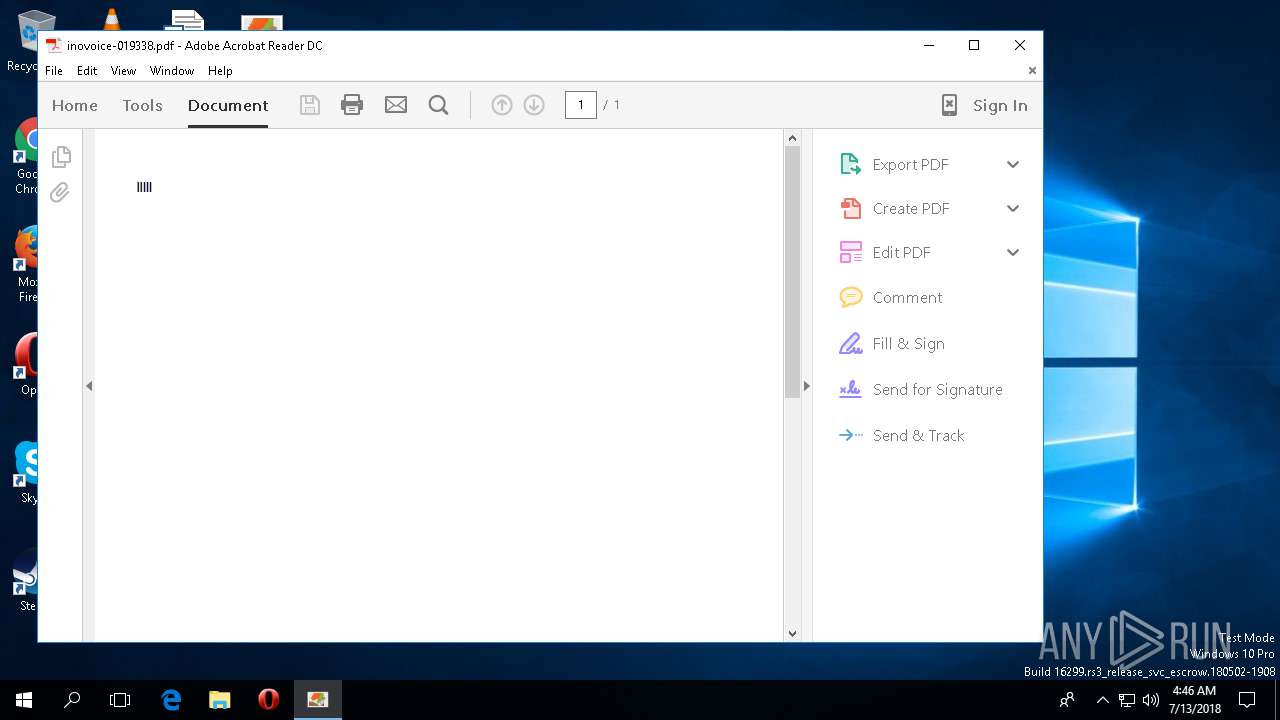Launch Opera from the taskbar

[268, 700]
